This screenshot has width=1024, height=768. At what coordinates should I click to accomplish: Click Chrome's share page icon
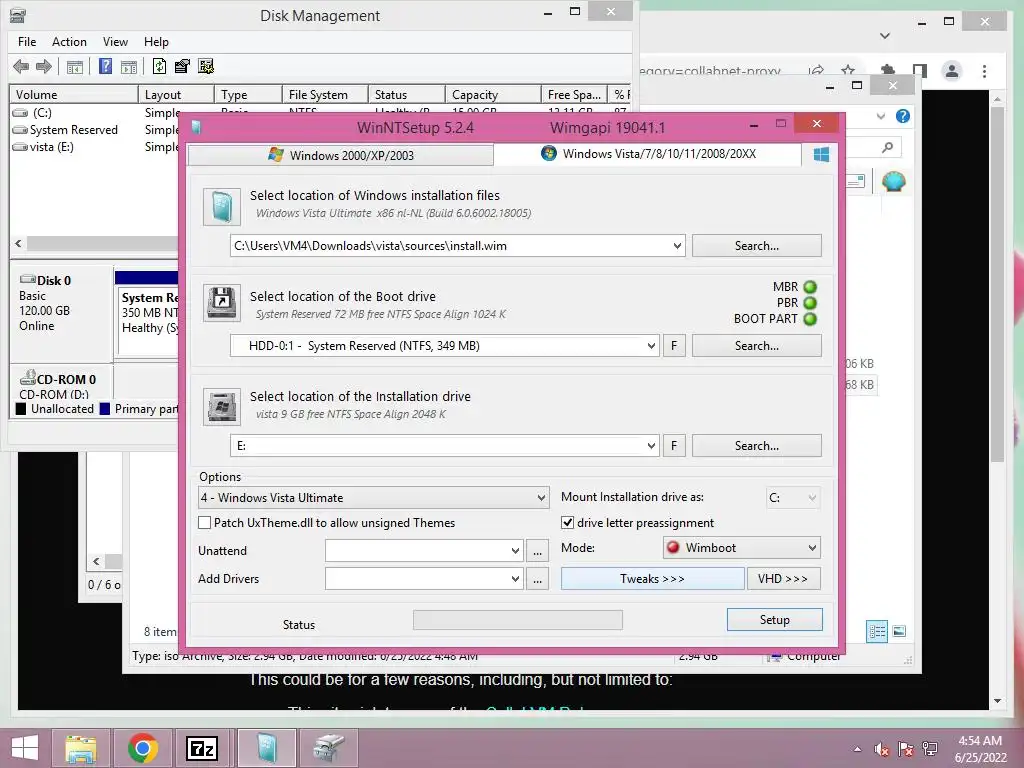click(816, 70)
